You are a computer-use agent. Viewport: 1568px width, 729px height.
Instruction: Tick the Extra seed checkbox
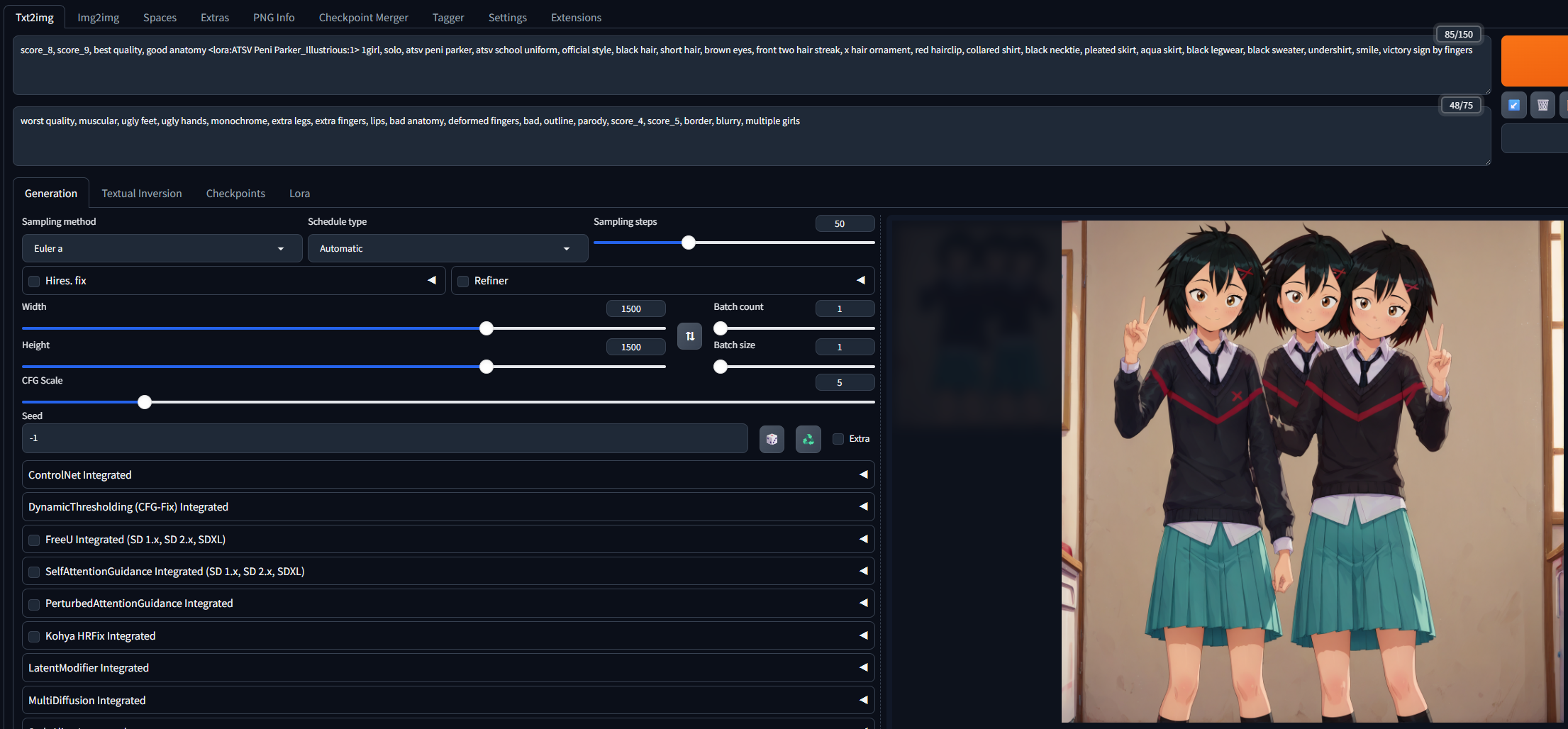coord(838,439)
